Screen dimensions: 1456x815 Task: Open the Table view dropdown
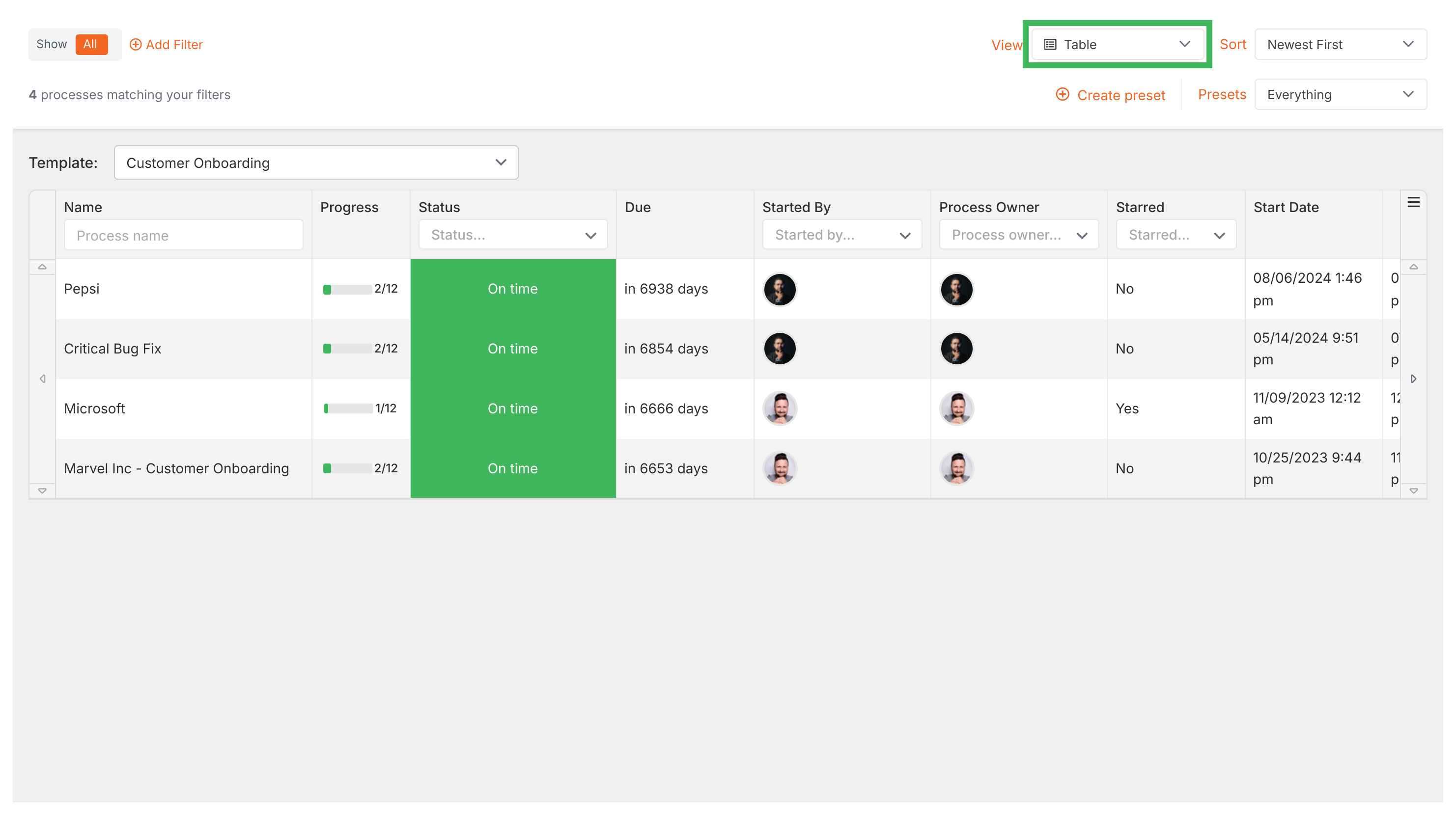click(1117, 44)
